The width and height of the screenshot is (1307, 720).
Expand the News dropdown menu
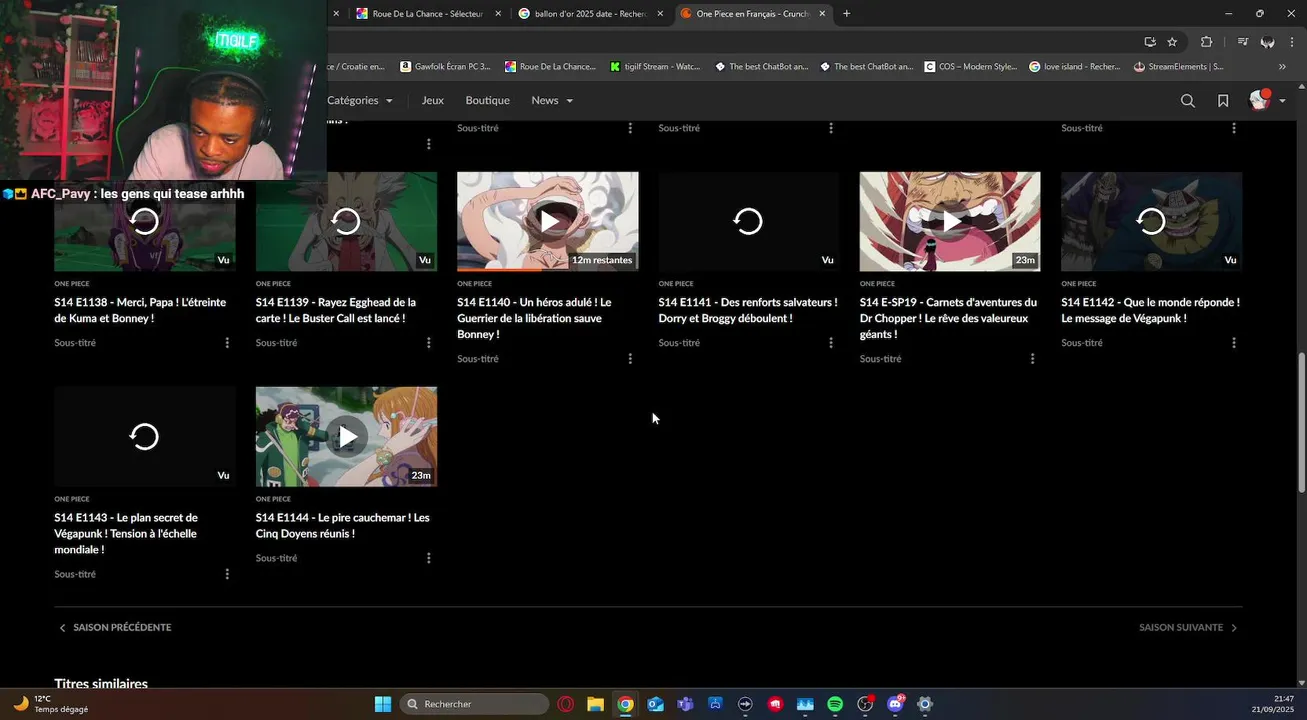coord(552,100)
